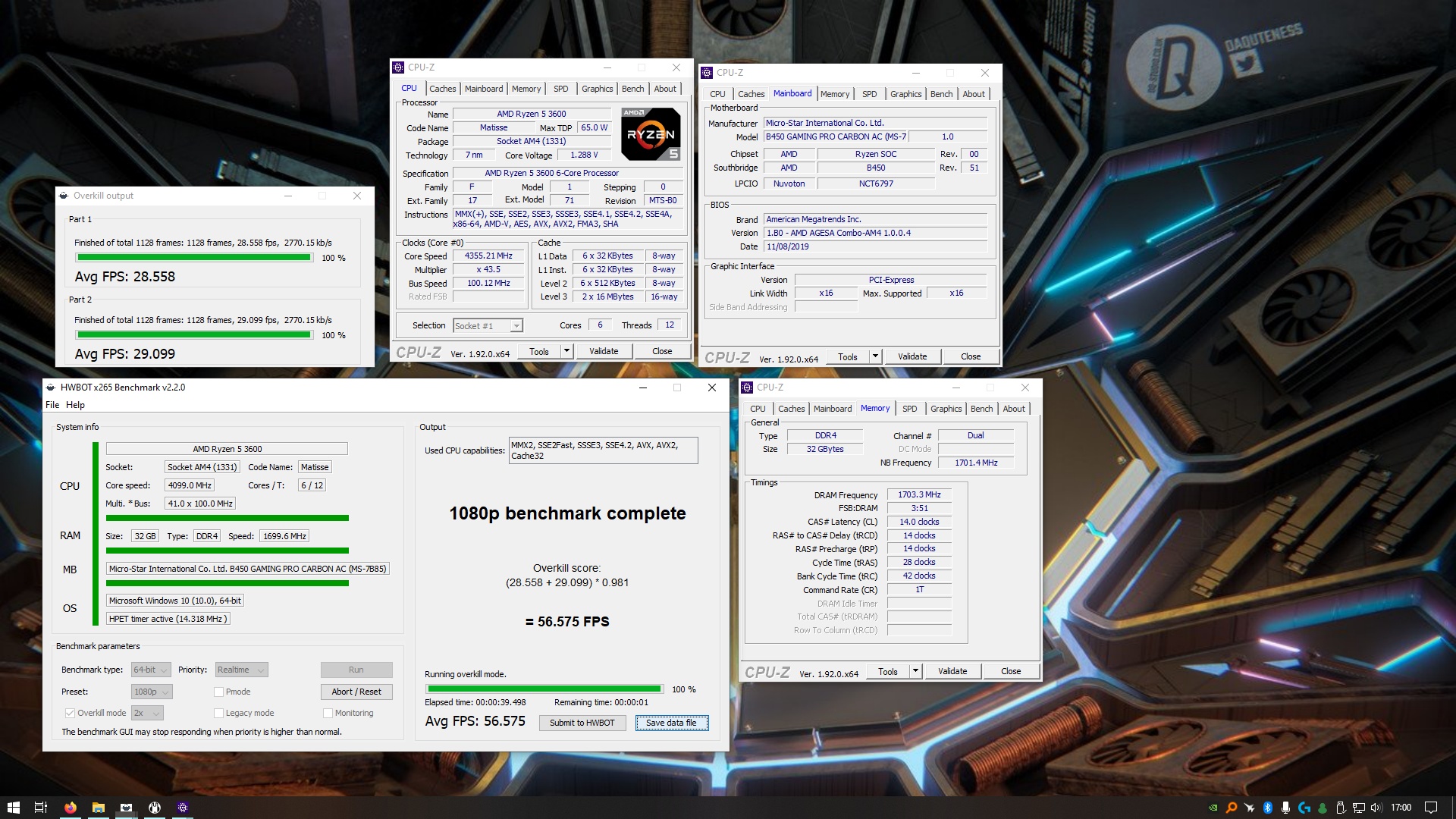
Task: Toggle the Overkill mode checkbox
Action: [70, 713]
